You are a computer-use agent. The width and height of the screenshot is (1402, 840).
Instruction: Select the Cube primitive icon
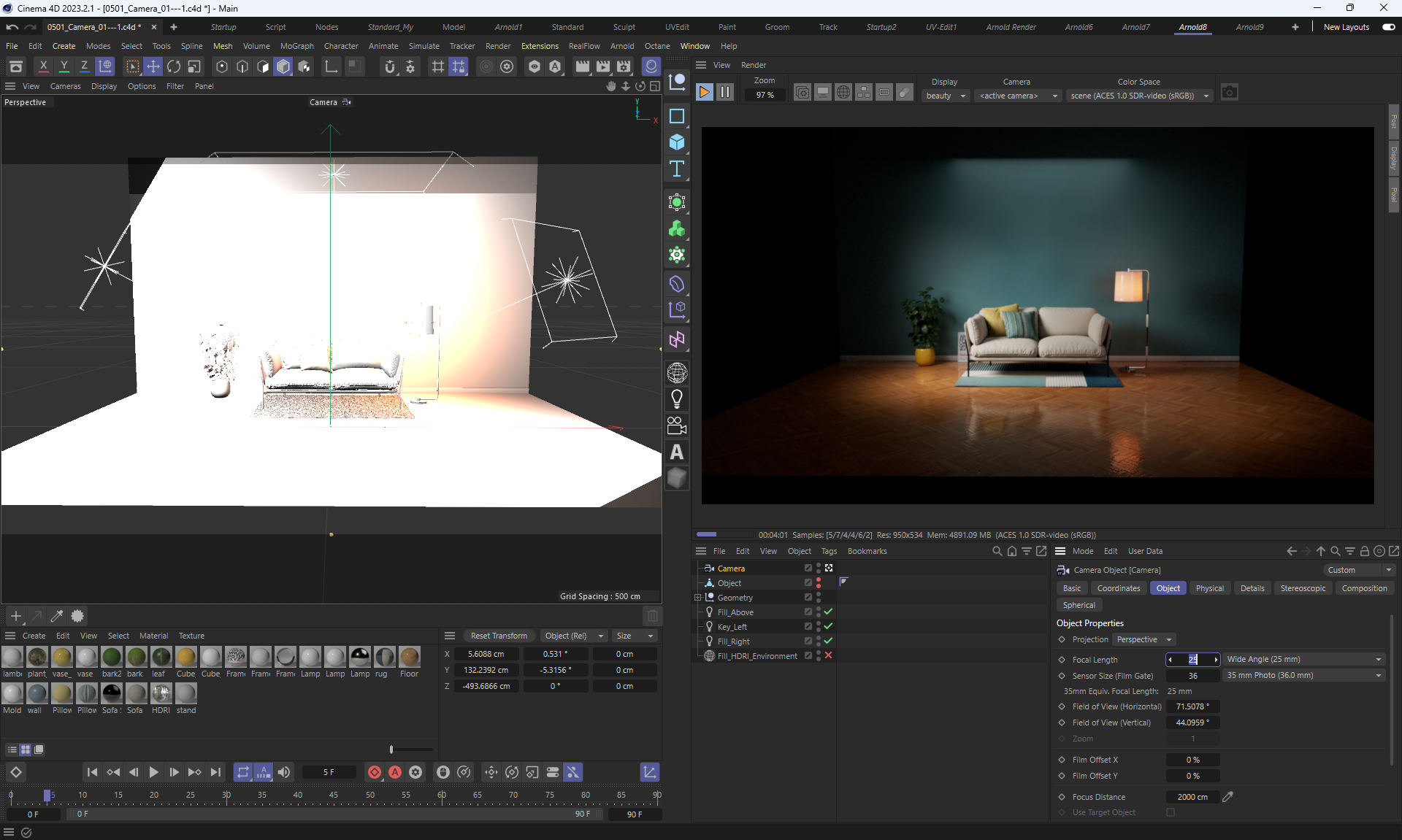(x=677, y=142)
